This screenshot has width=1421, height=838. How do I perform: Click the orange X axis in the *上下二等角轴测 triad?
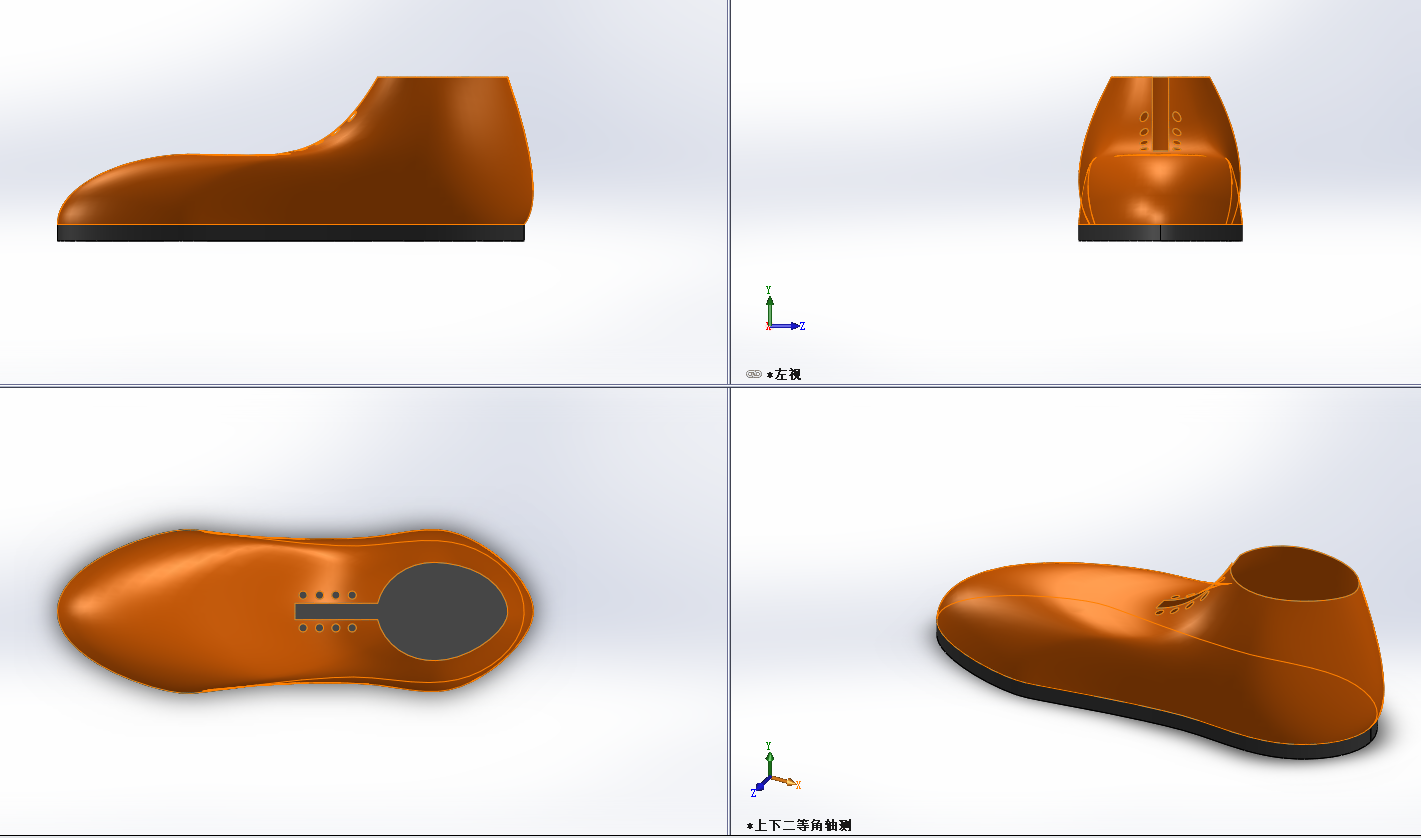pyautogui.click(x=786, y=782)
